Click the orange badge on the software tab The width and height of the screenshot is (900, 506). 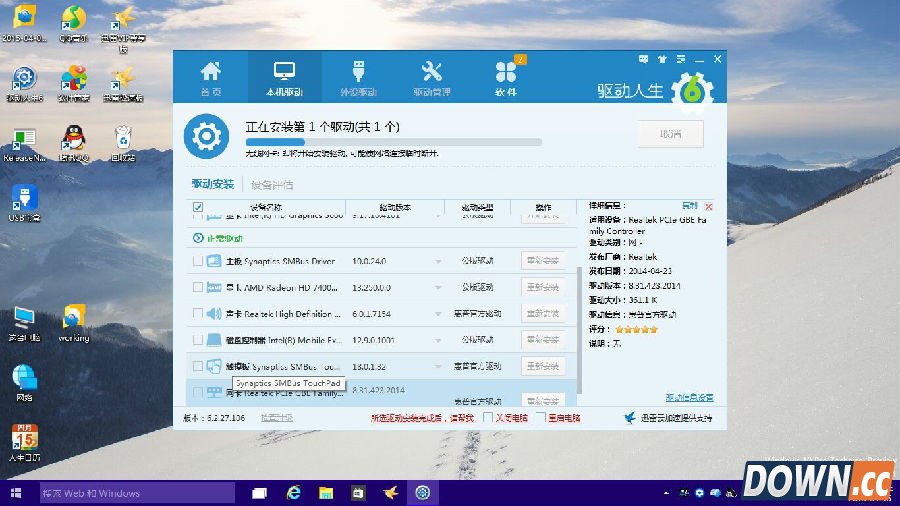520,59
